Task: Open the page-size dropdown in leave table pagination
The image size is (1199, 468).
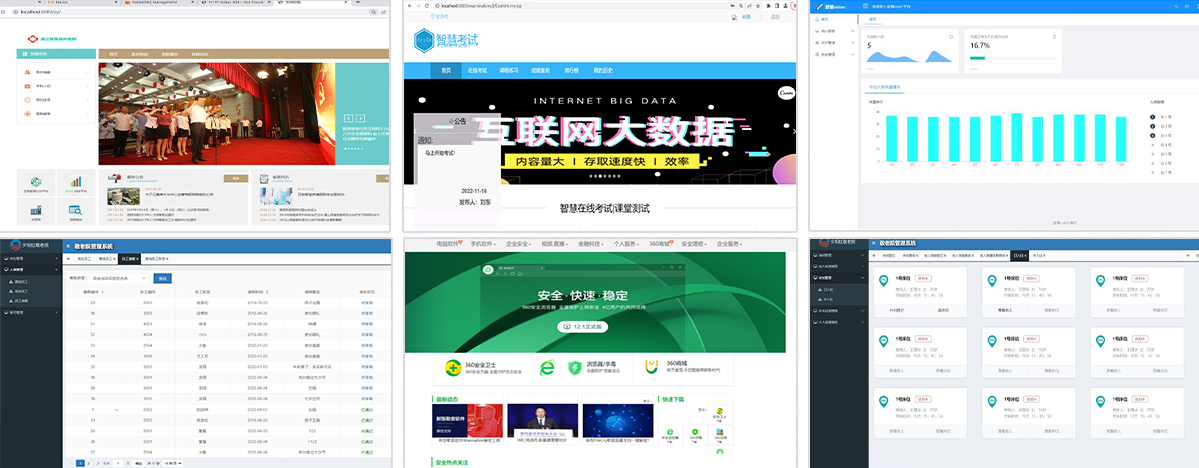Action: pos(173,463)
